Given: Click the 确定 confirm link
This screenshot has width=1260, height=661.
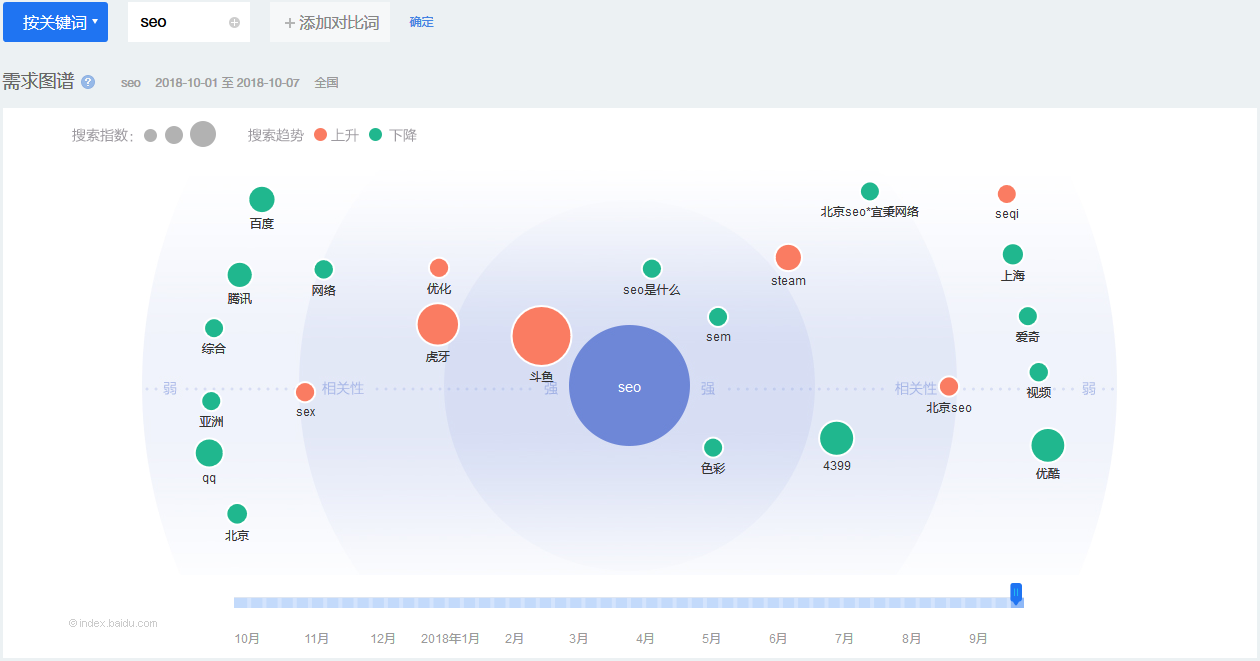Looking at the screenshot, I should click(x=421, y=22).
